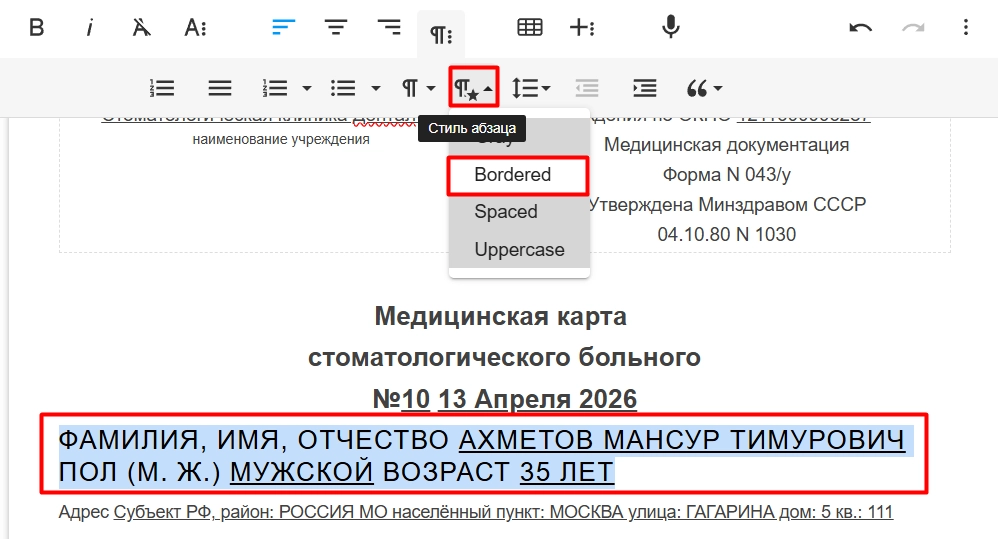Expand the bulleted list dropdown arrow

pyautogui.click(x=376, y=88)
